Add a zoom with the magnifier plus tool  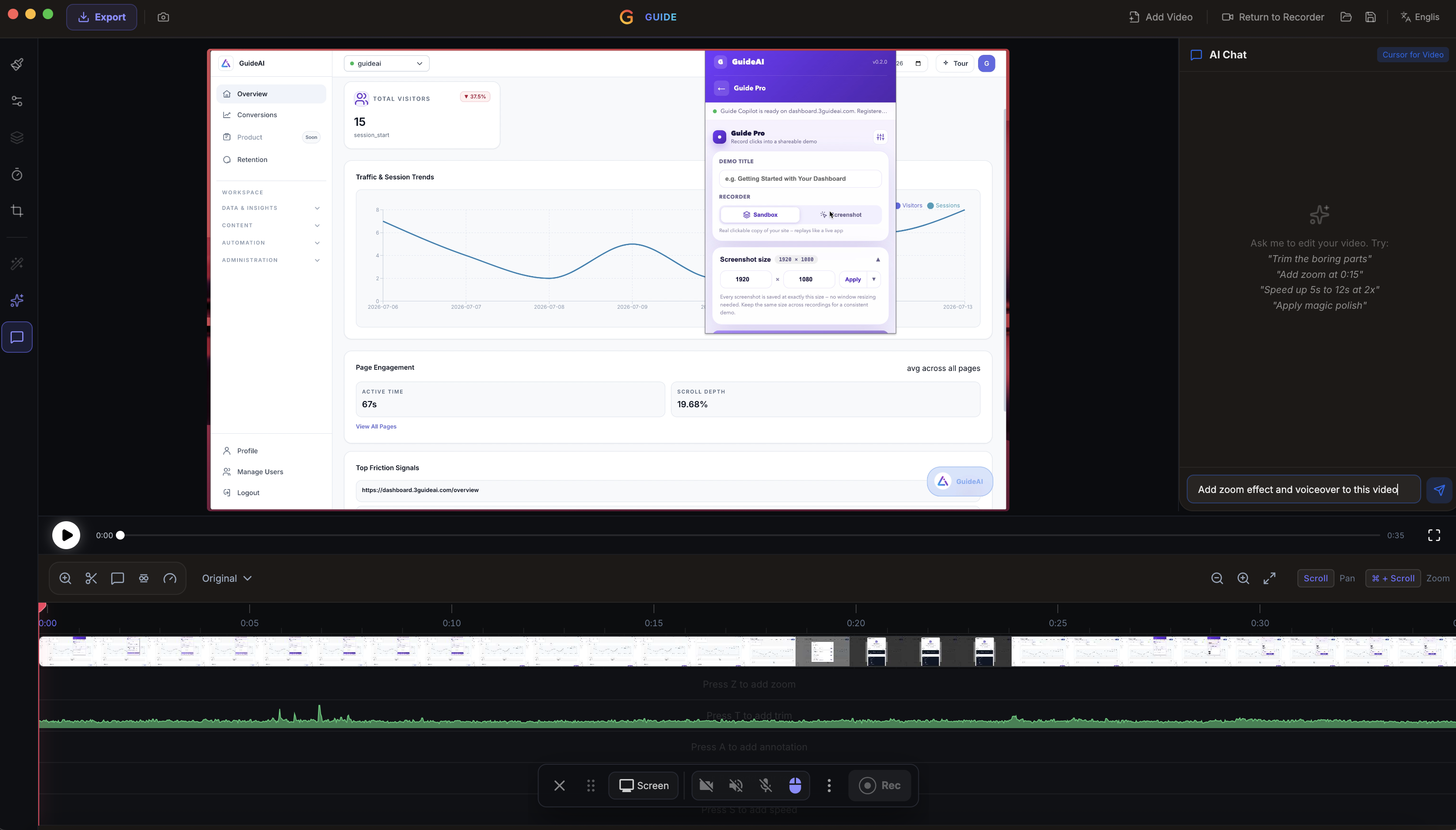point(65,578)
